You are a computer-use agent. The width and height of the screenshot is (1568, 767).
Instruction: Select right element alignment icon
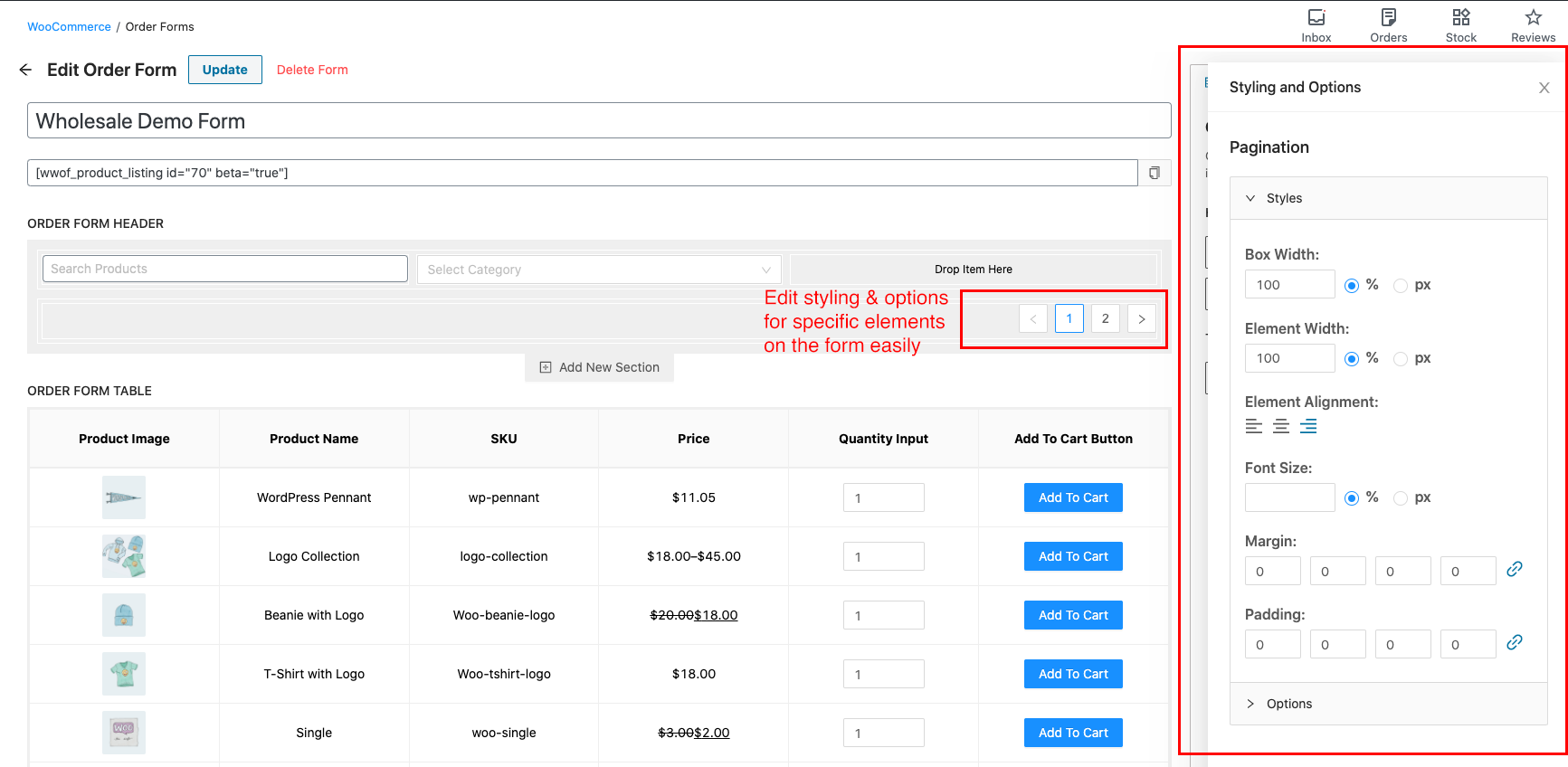[x=1308, y=426]
